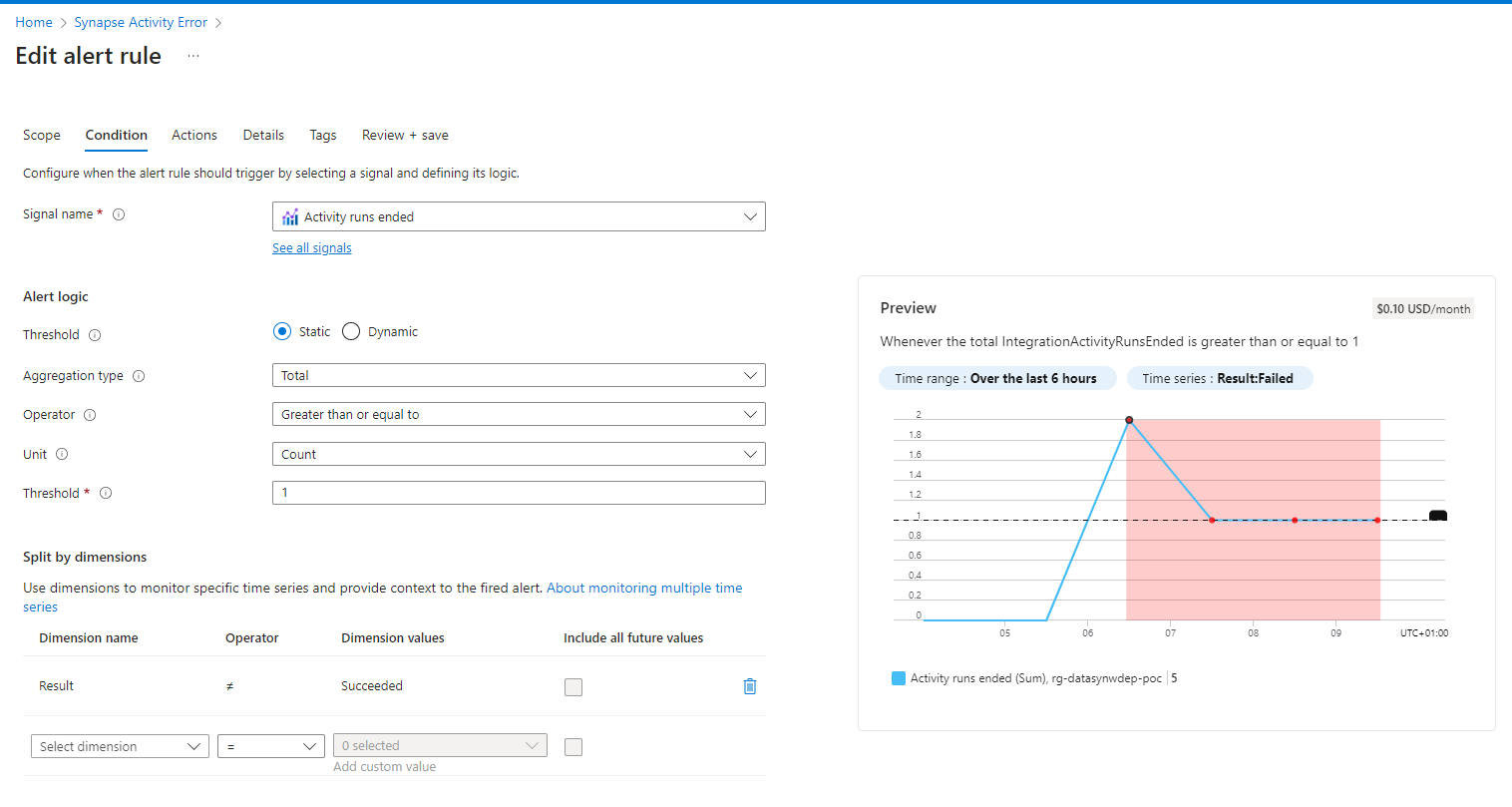Open the Synapse Activity Error breadcrumb link
The height and width of the screenshot is (807, 1512).
pos(141,22)
